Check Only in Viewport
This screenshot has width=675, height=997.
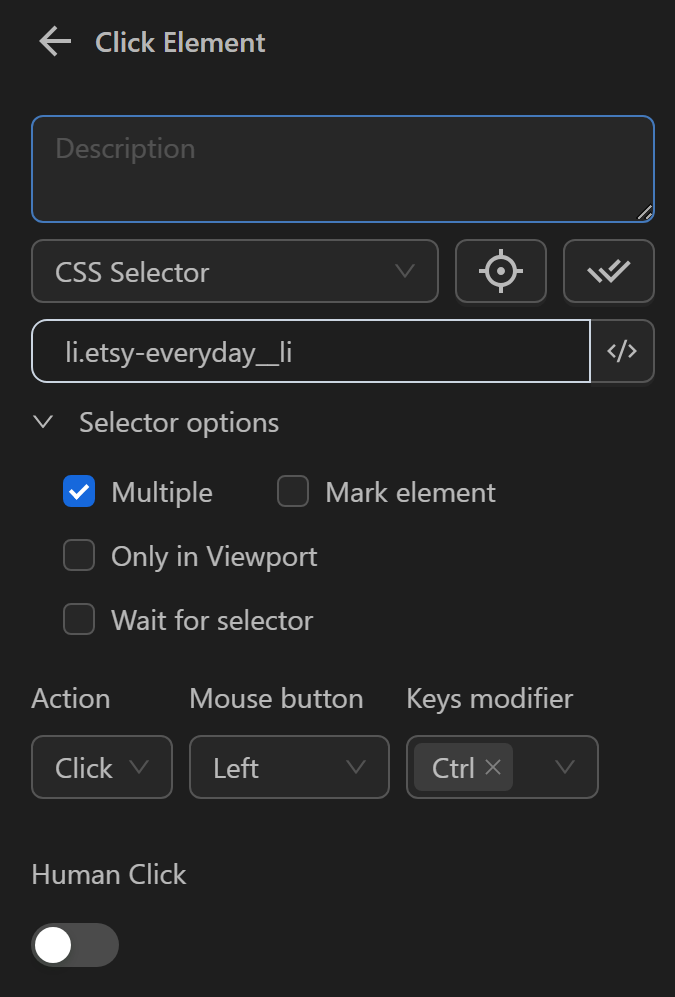(79, 555)
